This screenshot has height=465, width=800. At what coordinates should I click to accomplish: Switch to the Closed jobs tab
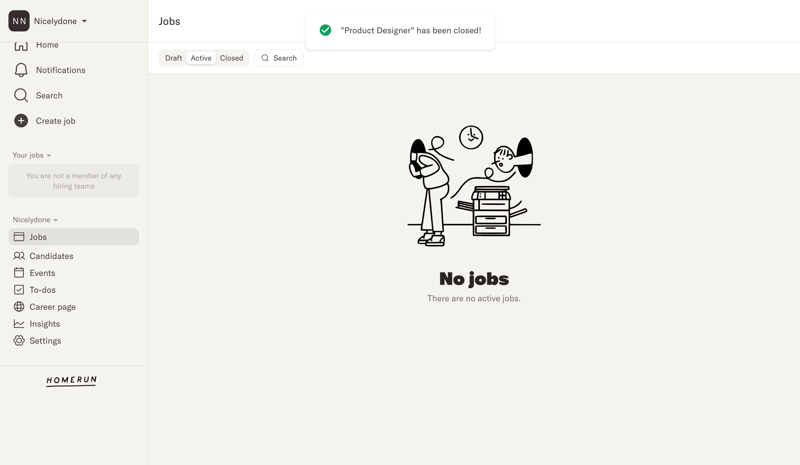click(232, 58)
